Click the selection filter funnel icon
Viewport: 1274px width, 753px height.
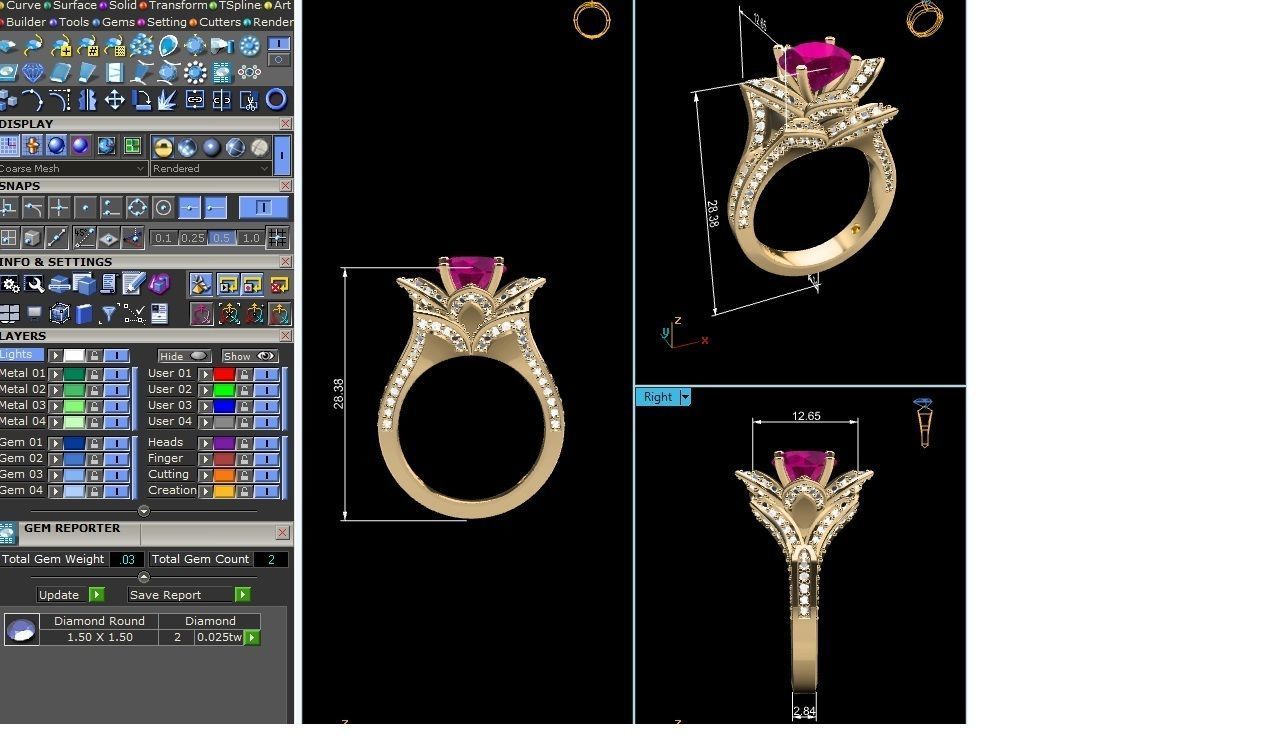tap(109, 313)
